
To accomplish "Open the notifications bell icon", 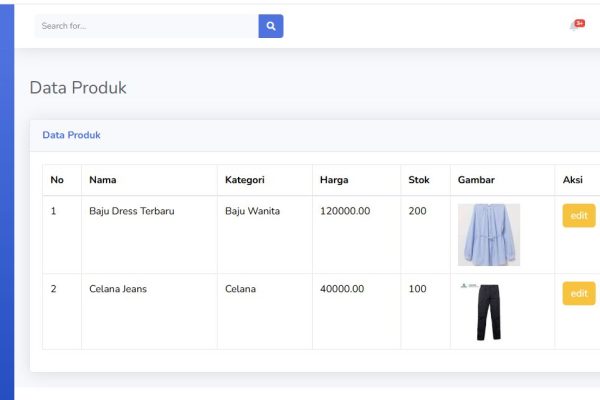I will (575, 26).
